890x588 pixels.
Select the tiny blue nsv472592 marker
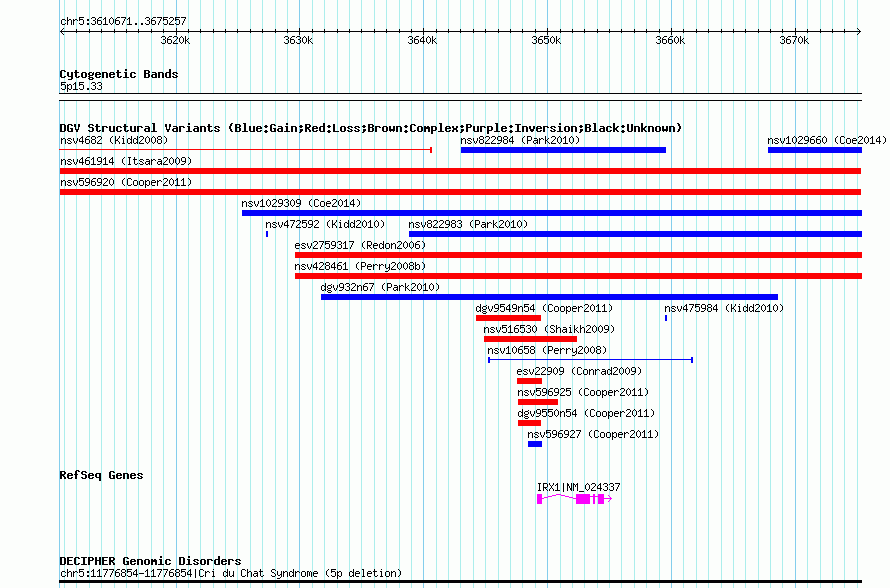[267, 234]
